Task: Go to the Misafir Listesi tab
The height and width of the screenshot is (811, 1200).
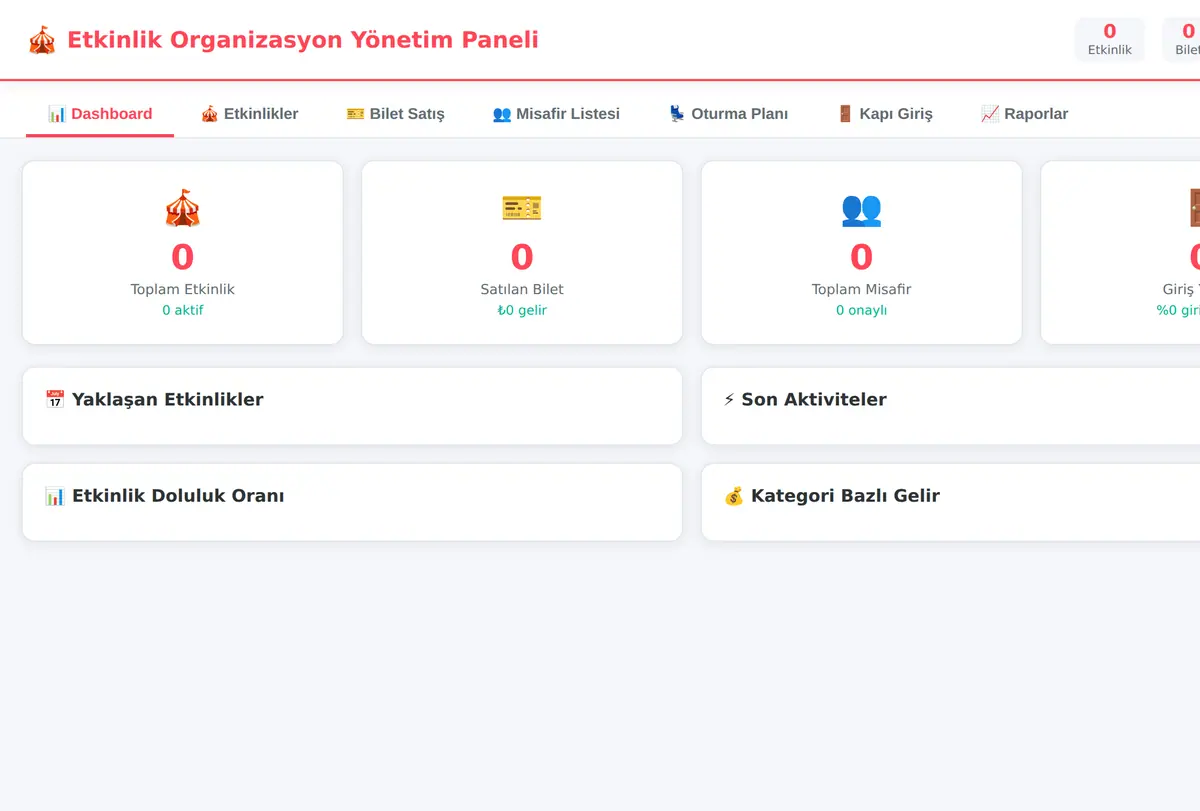Action: tap(556, 114)
